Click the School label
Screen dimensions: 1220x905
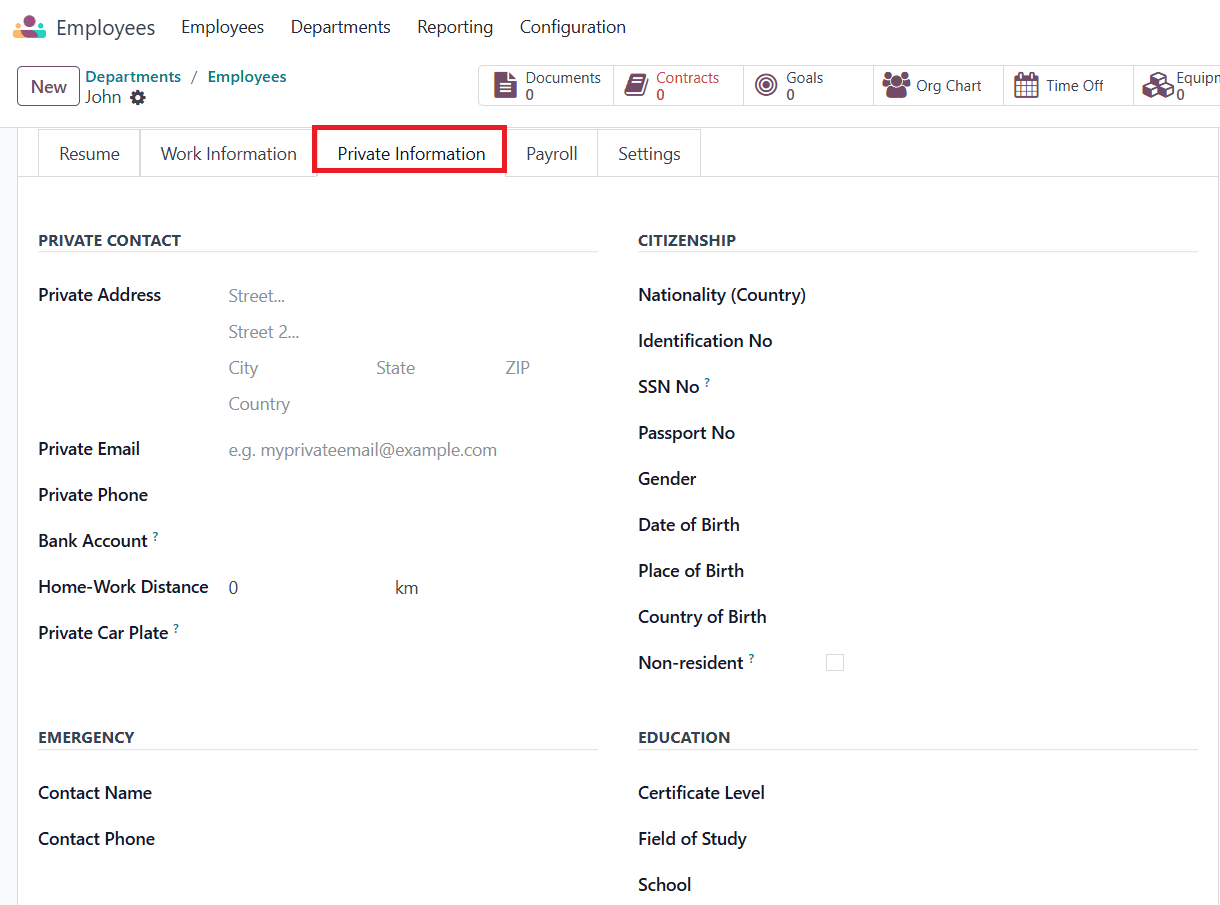[x=664, y=885]
